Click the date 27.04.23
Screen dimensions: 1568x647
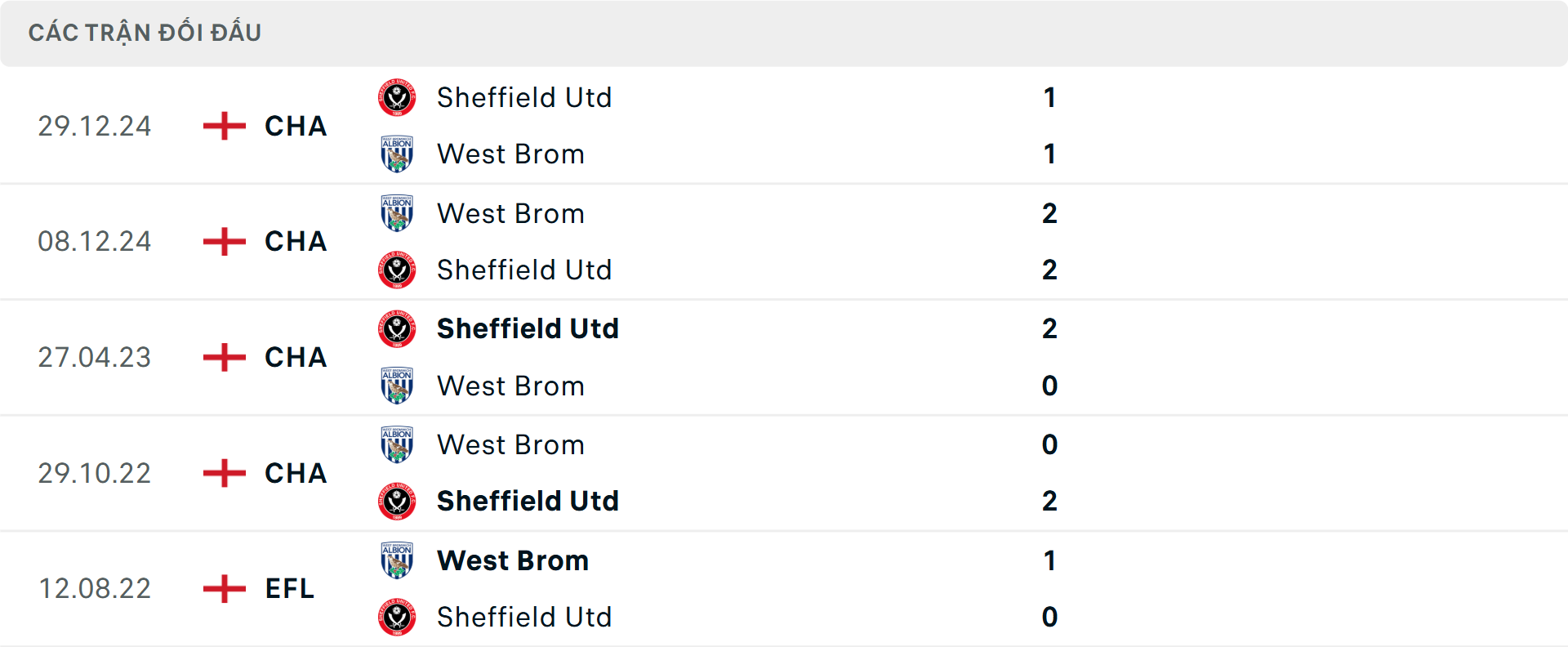[95, 357]
